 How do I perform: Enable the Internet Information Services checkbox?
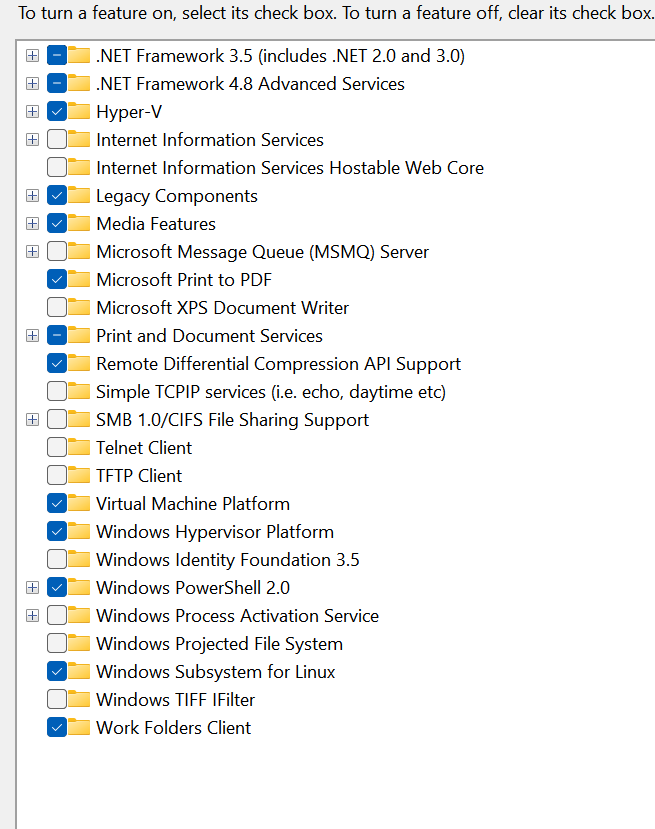tap(57, 140)
